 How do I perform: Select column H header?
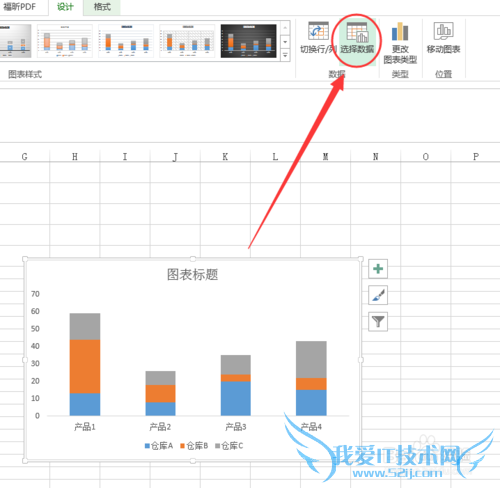75,156
